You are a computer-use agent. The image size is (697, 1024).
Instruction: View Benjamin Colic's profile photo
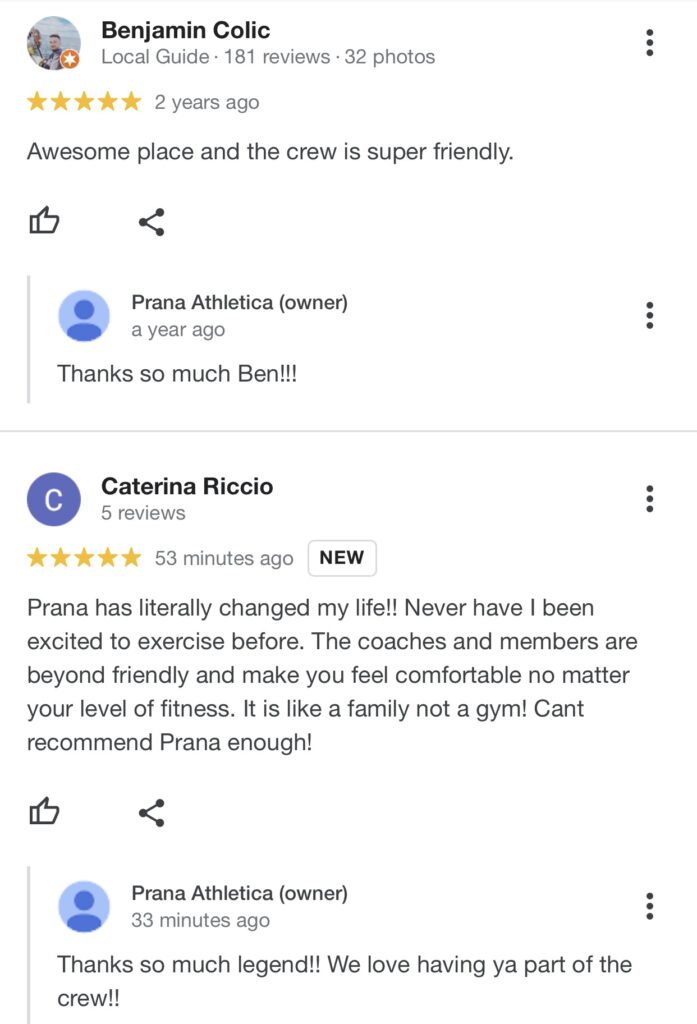pos(53,43)
